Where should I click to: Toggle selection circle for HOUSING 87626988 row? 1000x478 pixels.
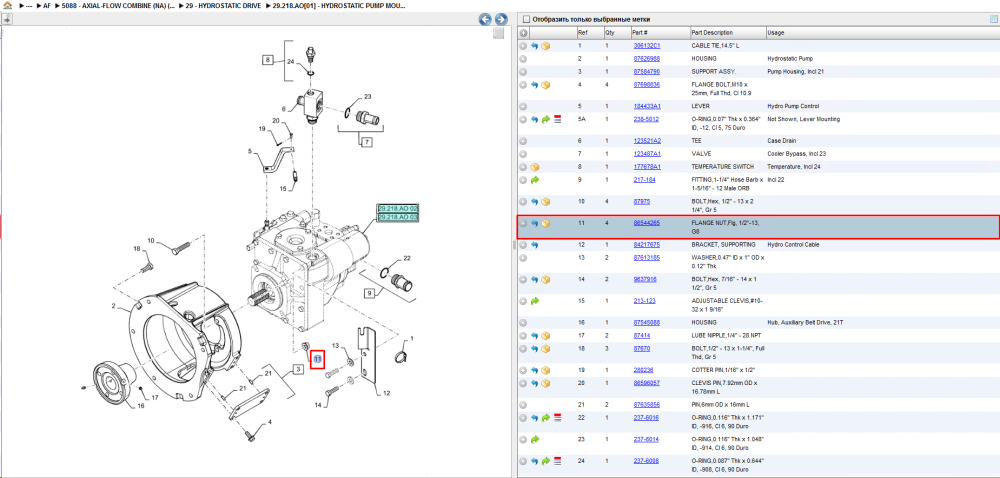pyautogui.click(x=523, y=59)
